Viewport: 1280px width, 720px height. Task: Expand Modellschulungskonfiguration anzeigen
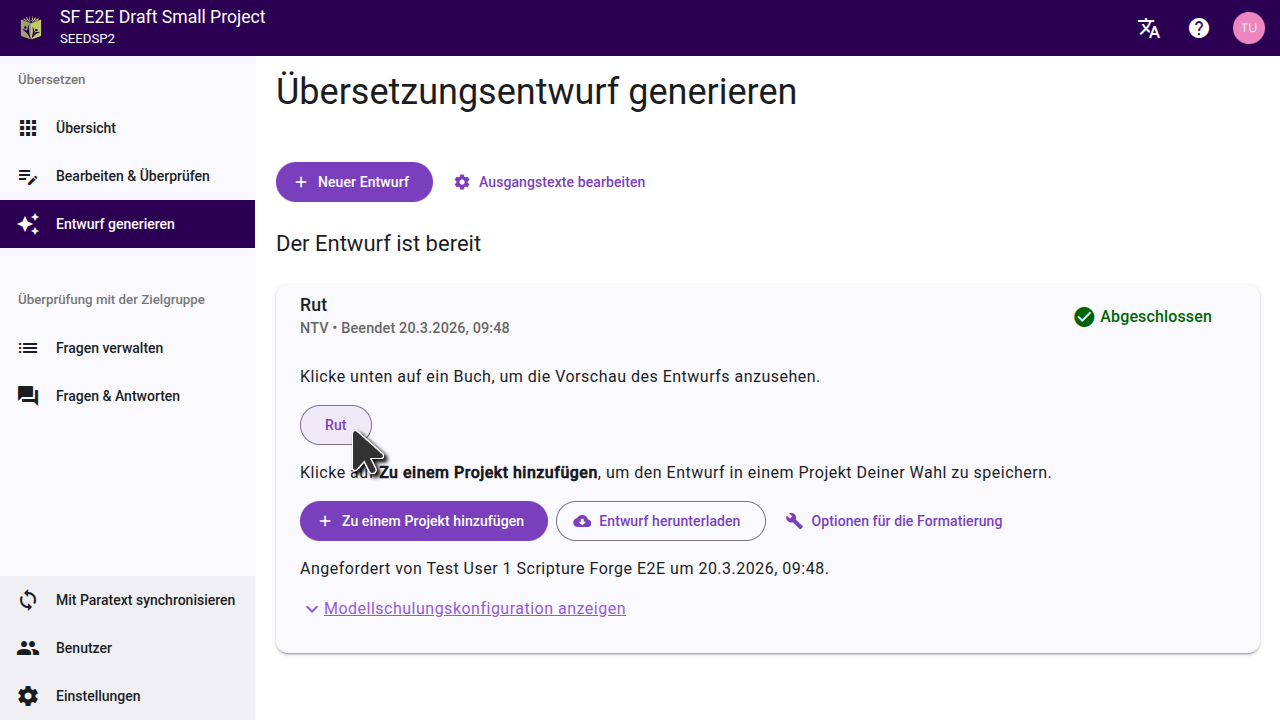pos(474,608)
